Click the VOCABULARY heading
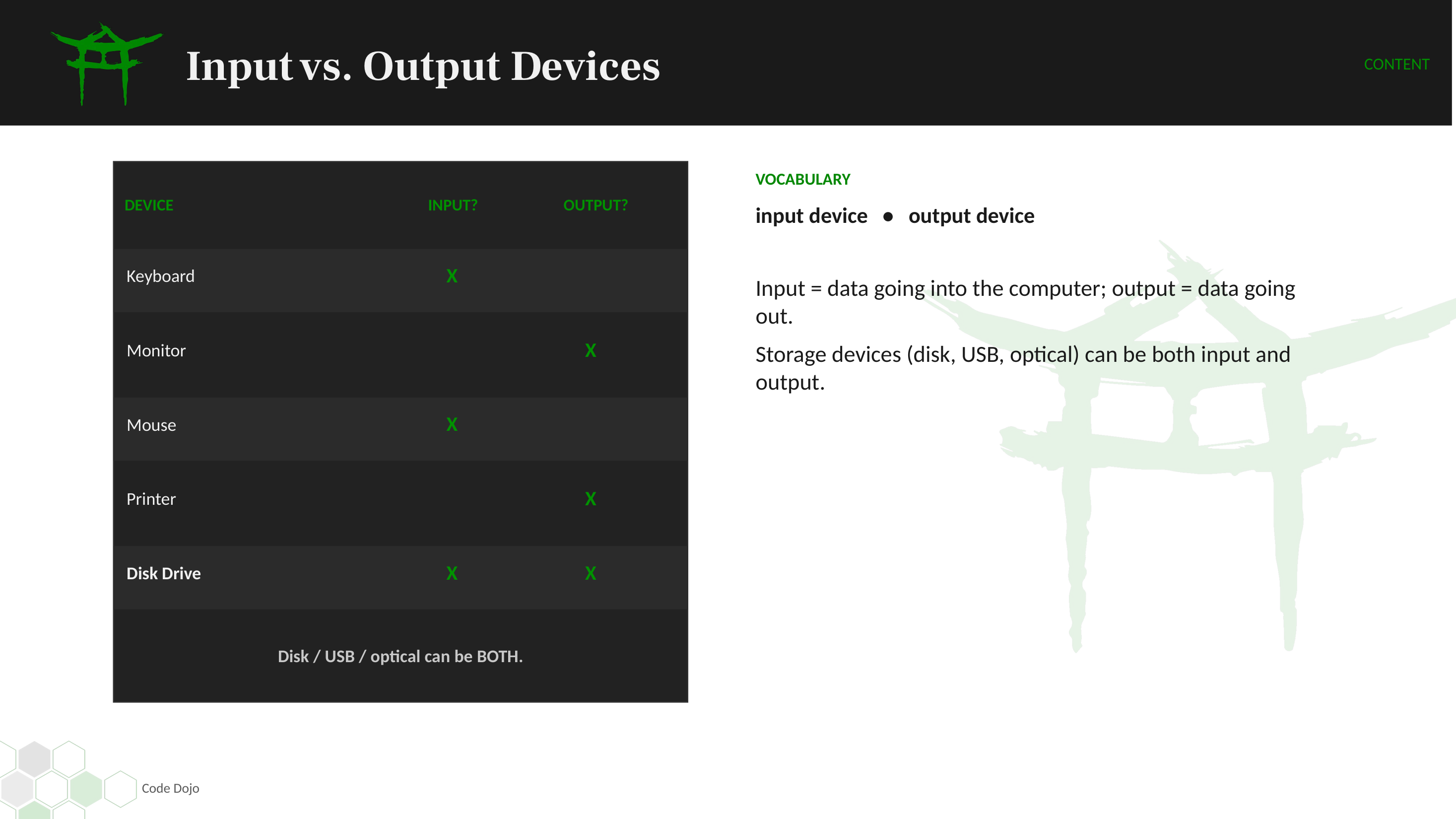The image size is (1456, 819). tap(802, 179)
